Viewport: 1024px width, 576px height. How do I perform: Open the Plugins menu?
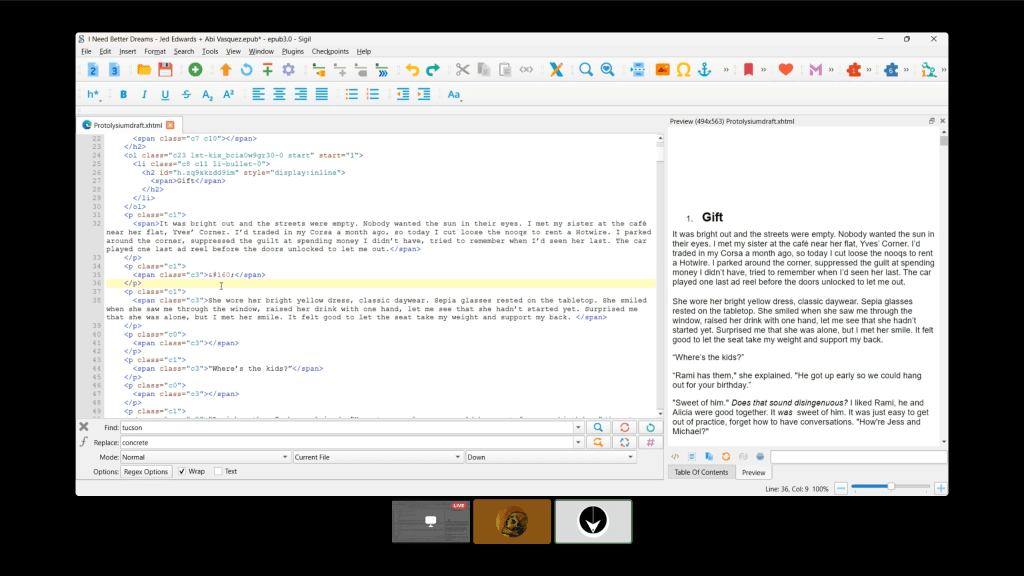click(292, 51)
